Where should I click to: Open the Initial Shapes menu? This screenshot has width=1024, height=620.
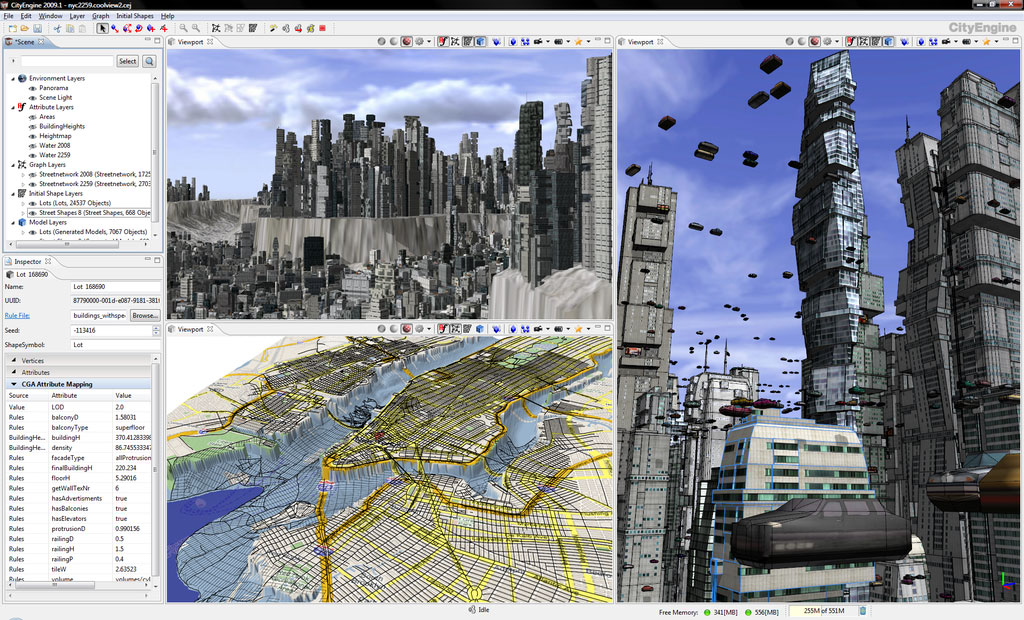(135, 16)
